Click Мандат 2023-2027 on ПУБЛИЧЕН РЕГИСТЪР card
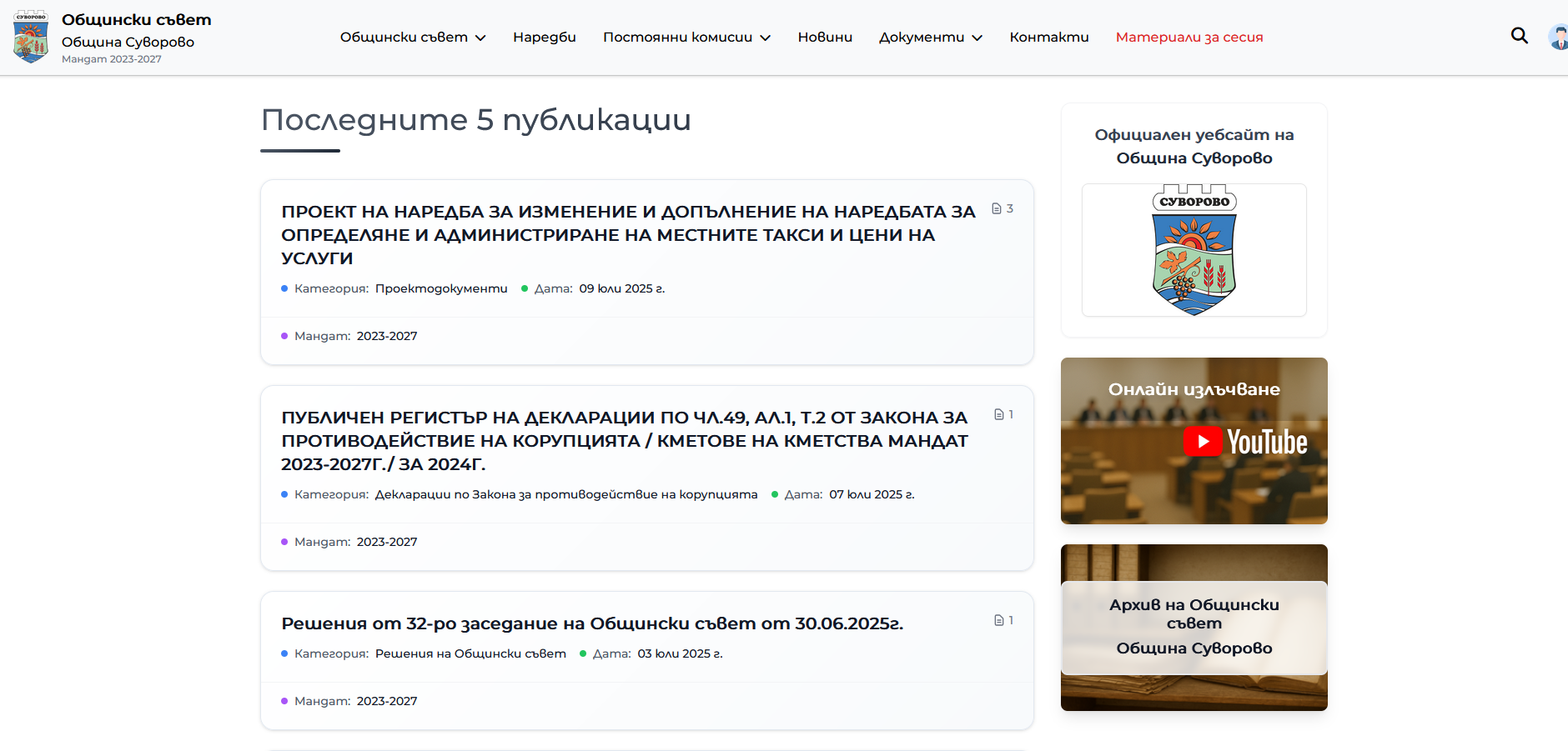1568x751 pixels. (349, 542)
